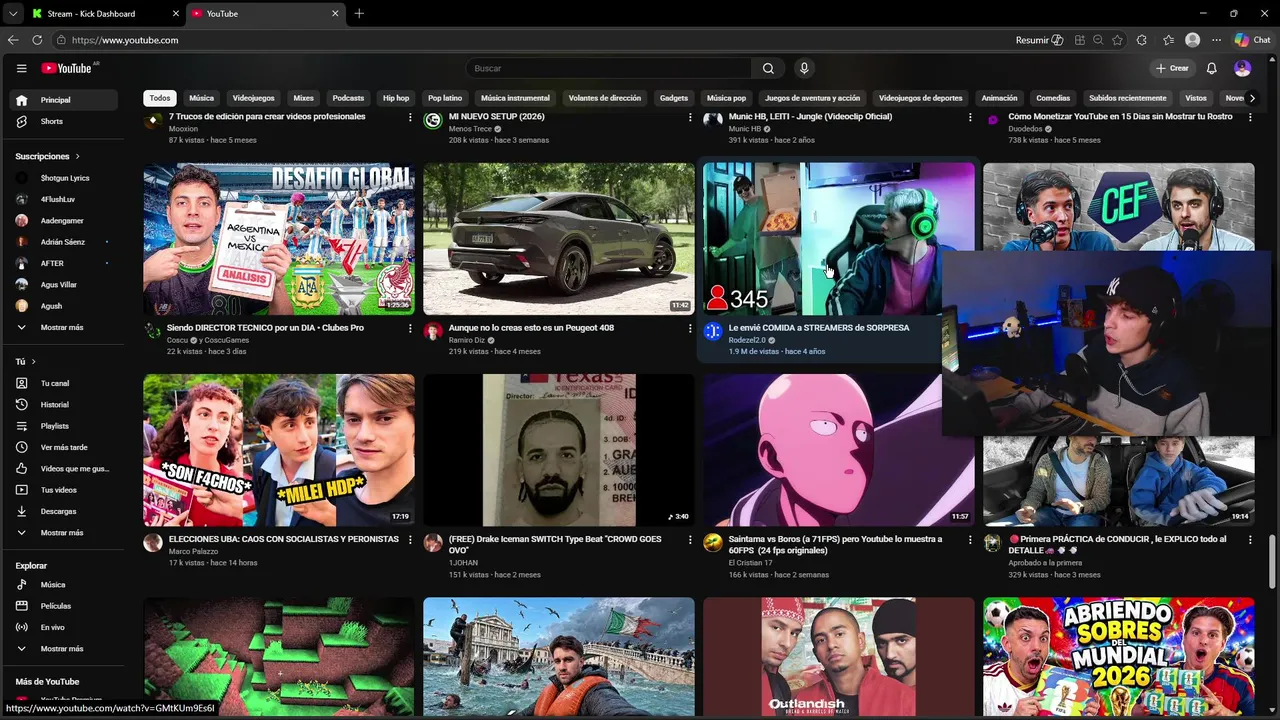The height and width of the screenshot is (720, 1280).
Task: Open options menu for Saitama vs Boros video
Action: pyautogui.click(x=969, y=539)
